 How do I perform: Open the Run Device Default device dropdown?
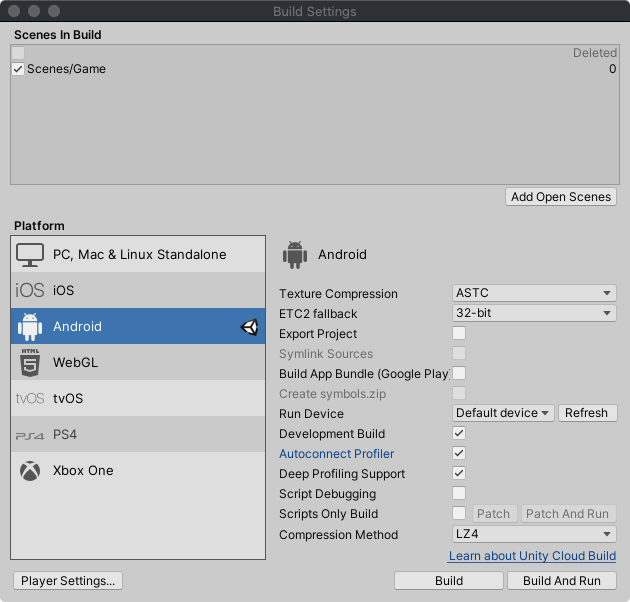503,413
